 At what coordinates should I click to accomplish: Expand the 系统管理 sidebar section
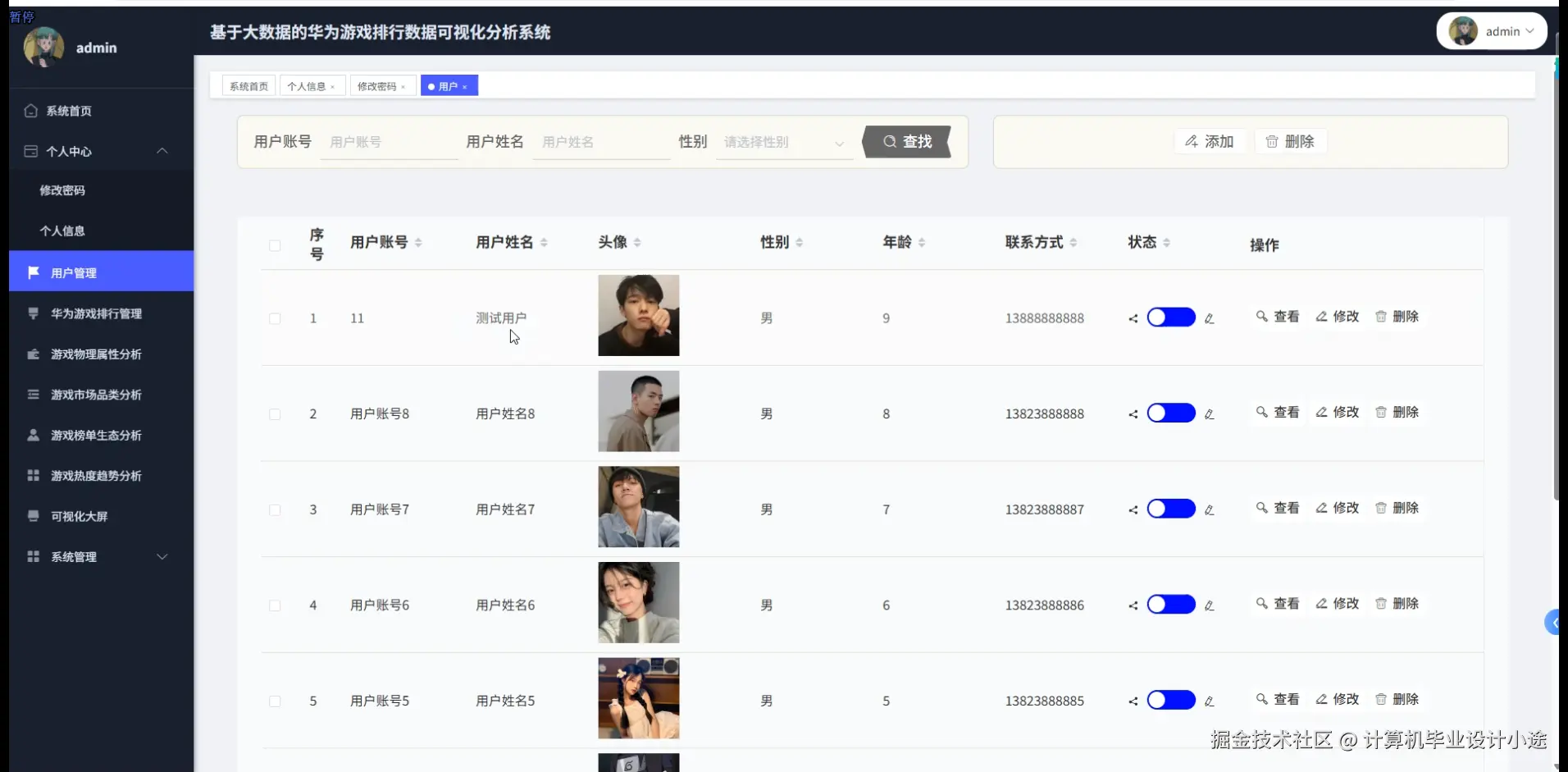tap(162, 557)
